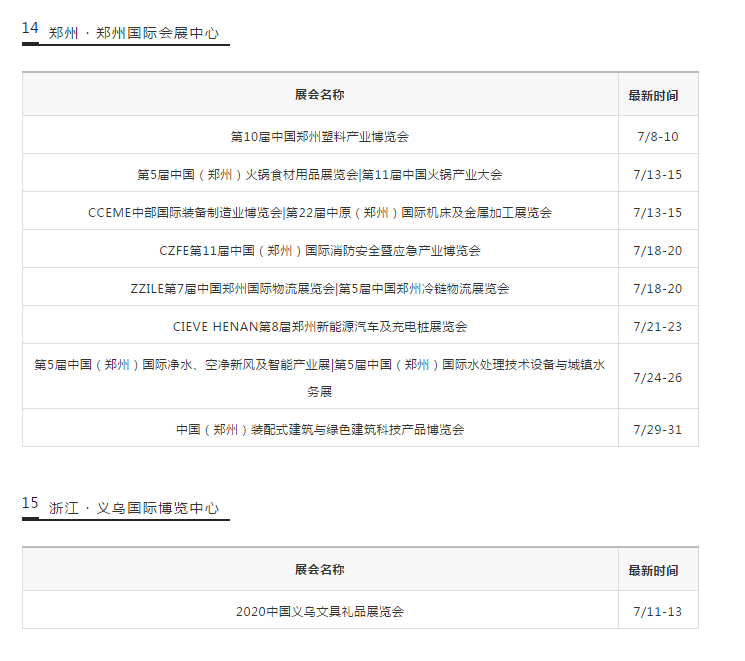Viewport: 745px width, 661px height.
Task: Click date 7/18-20 in the ZZILE row
Action: point(658,289)
